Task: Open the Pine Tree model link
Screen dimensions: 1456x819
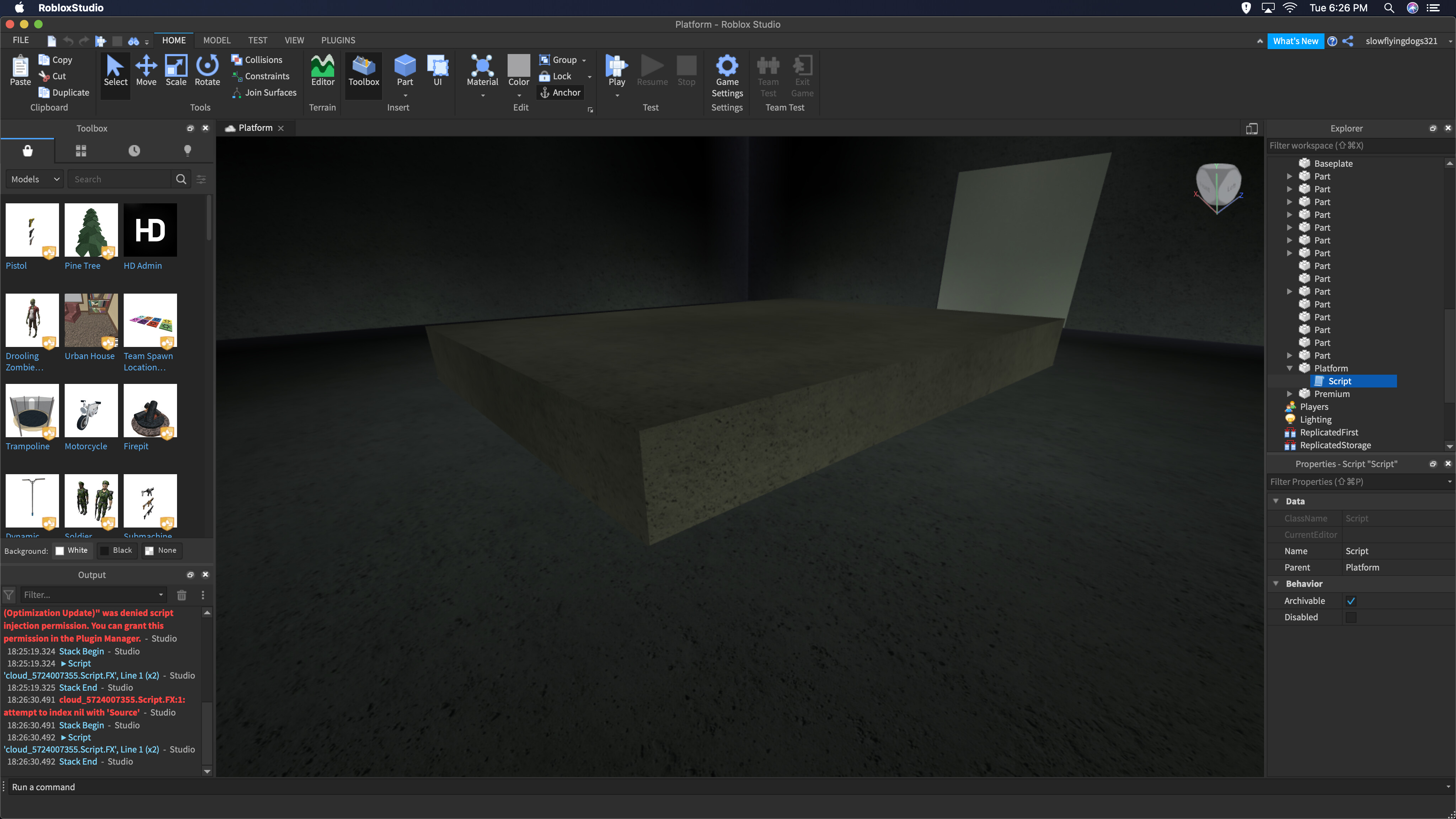Action: (x=82, y=266)
